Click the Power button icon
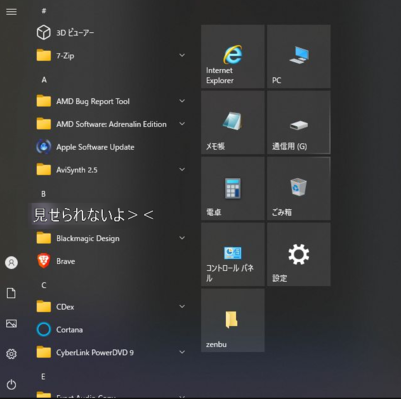 point(11,384)
